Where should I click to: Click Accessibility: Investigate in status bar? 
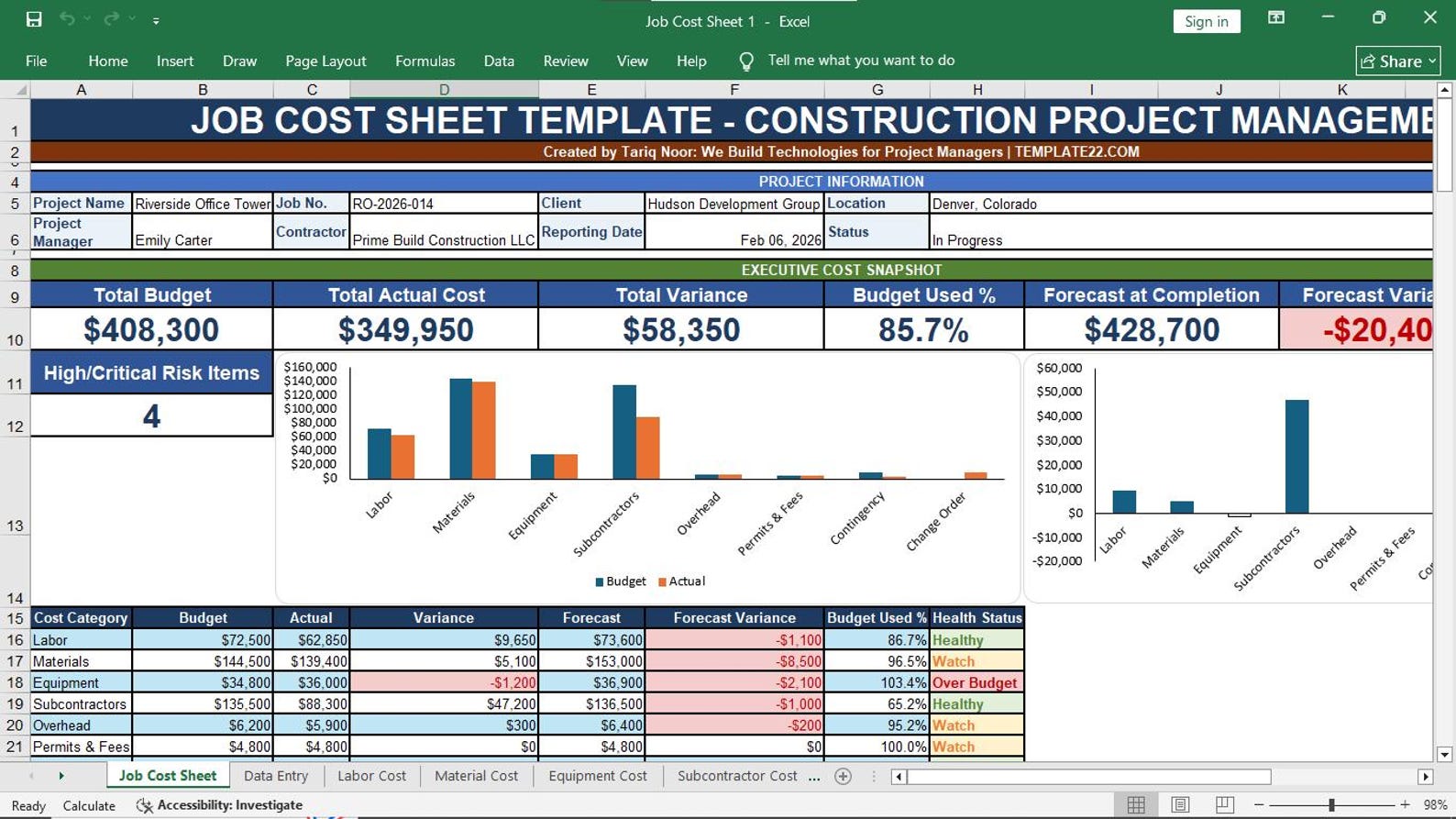(220, 805)
